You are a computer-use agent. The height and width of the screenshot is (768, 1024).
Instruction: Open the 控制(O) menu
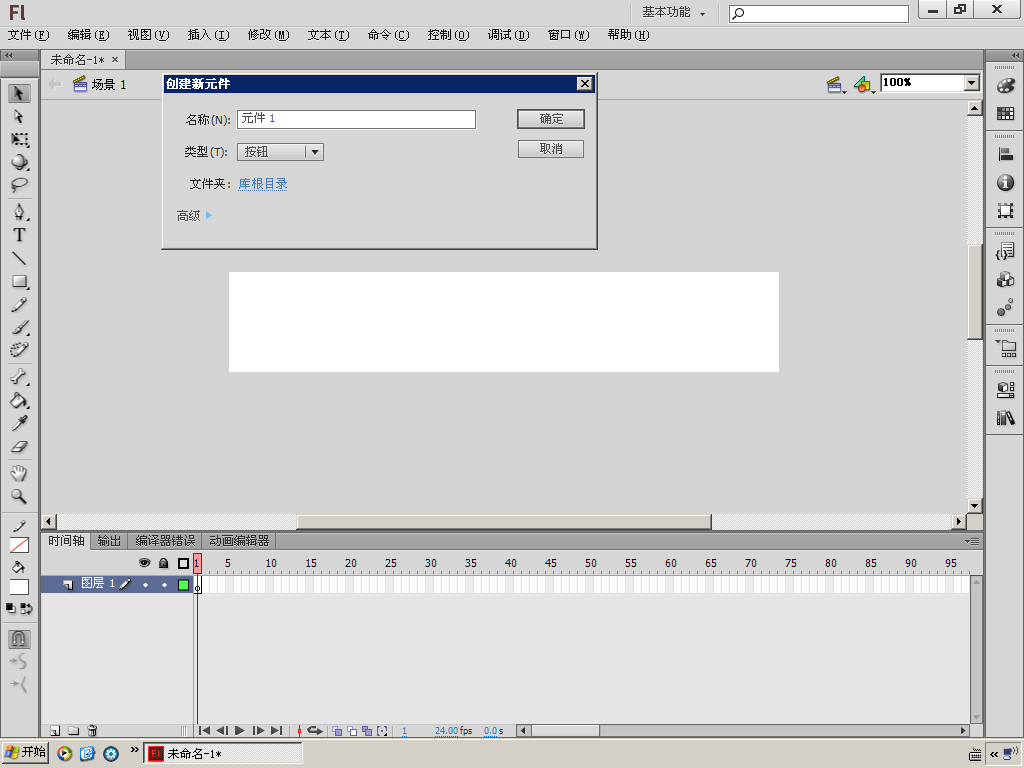(x=448, y=35)
